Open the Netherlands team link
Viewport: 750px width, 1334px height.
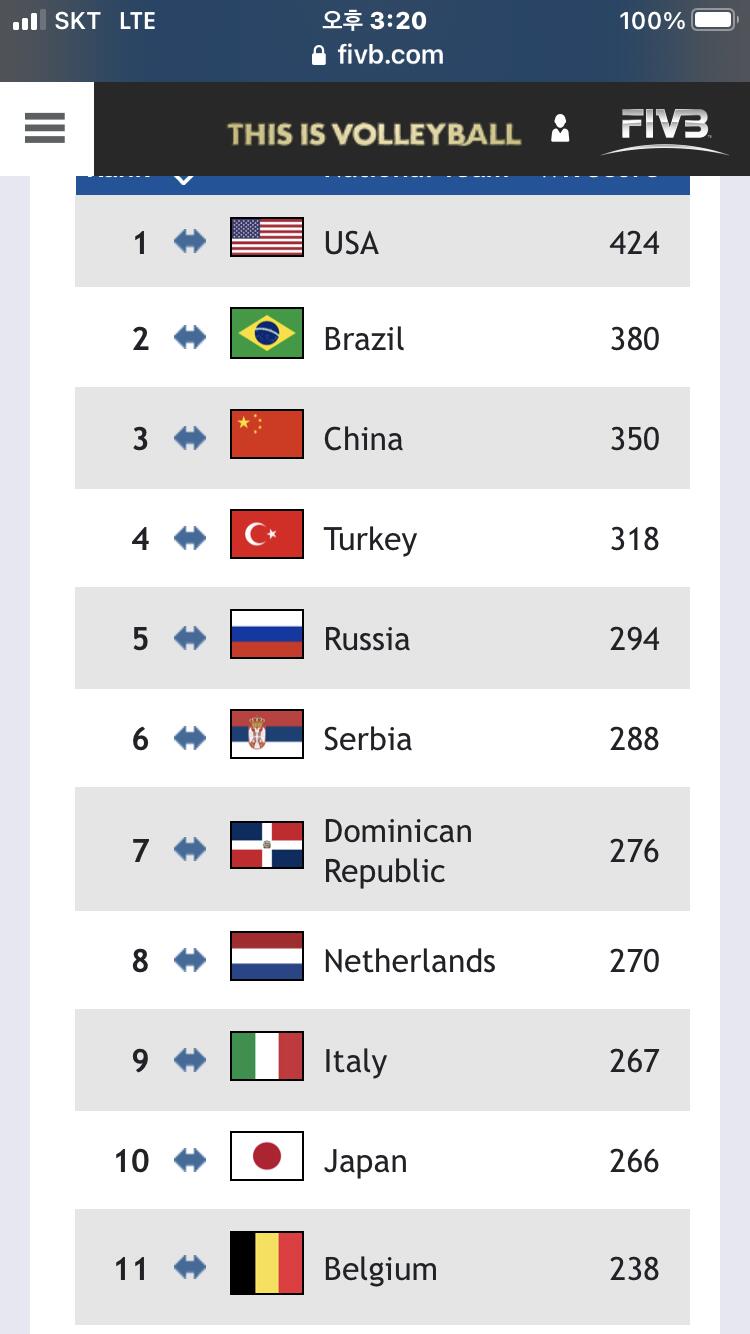(409, 961)
